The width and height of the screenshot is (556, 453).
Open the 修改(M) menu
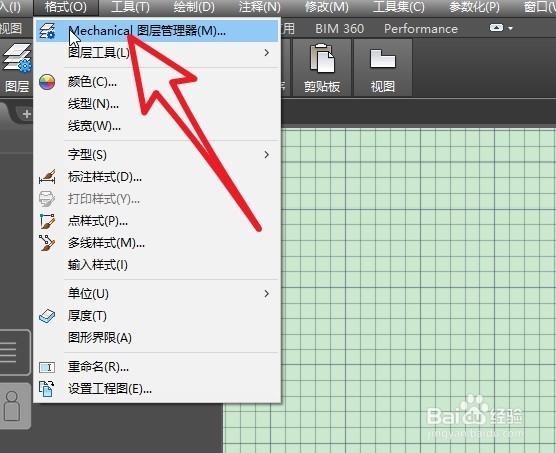click(x=327, y=7)
